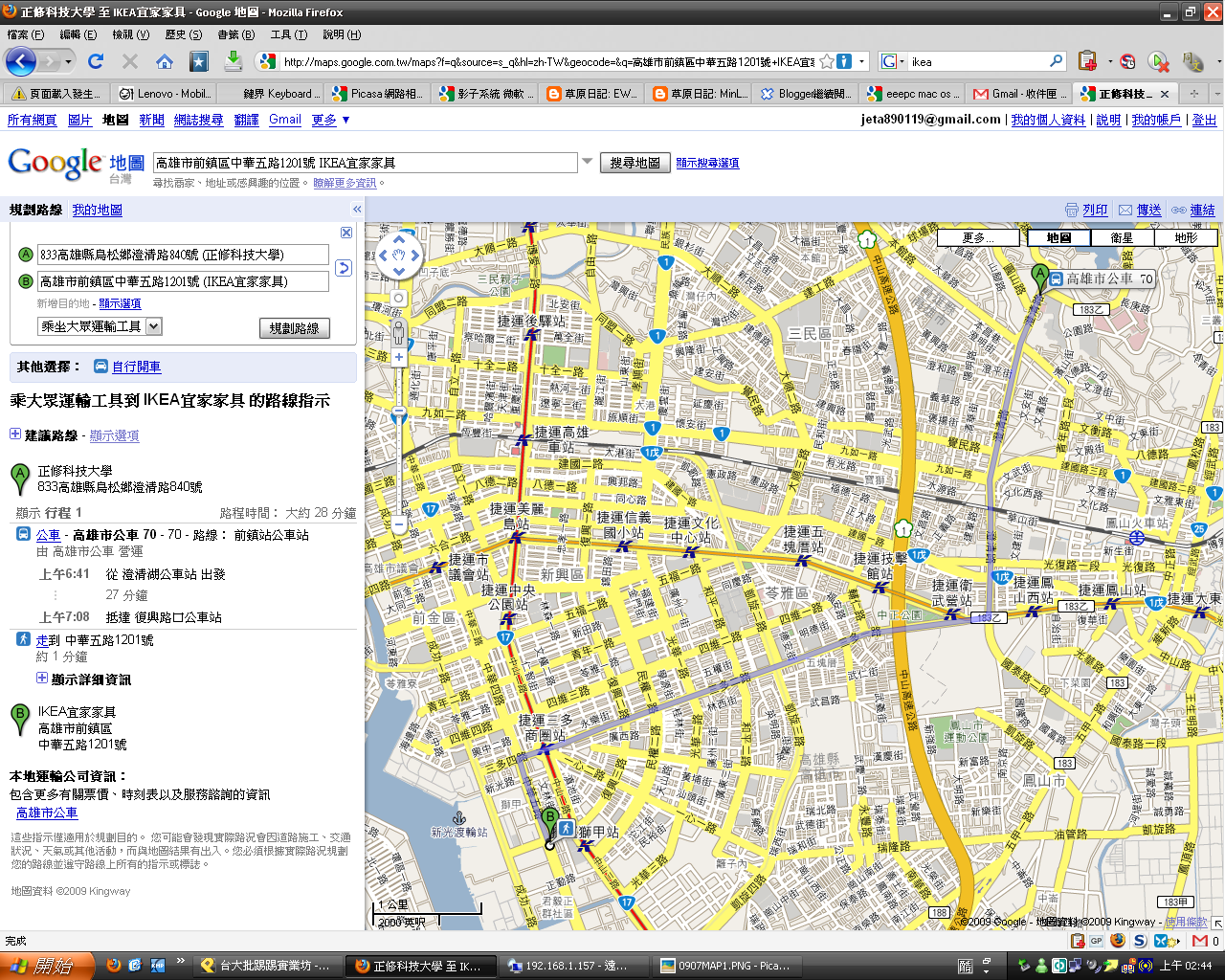Select the 地圖 map view button
Image resolution: width=1225 pixels, height=980 pixels.
coord(1058,237)
